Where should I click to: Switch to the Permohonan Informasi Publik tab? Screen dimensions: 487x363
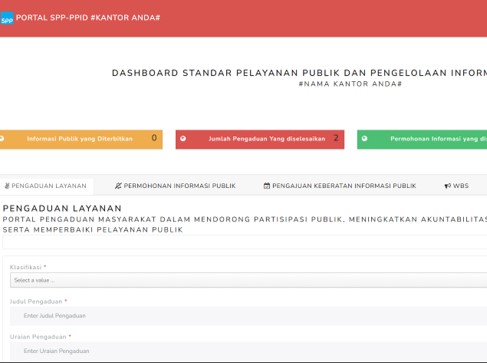coord(175,186)
